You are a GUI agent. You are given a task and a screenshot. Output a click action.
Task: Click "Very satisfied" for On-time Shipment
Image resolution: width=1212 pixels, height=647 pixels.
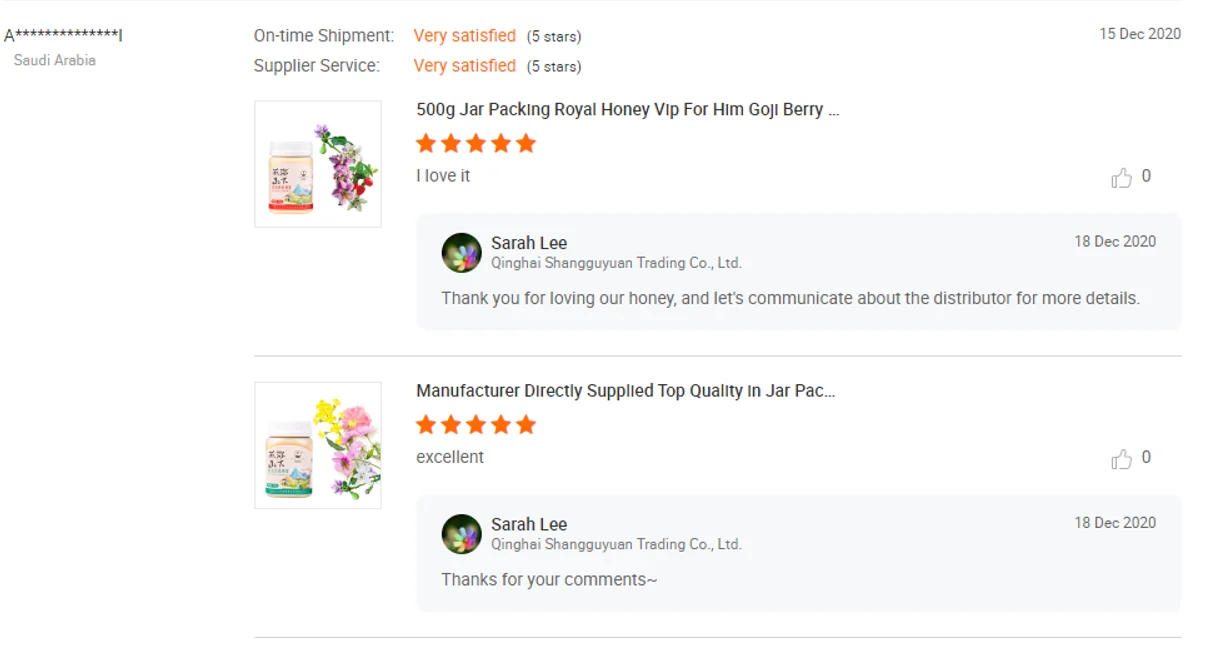tap(465, 36)
